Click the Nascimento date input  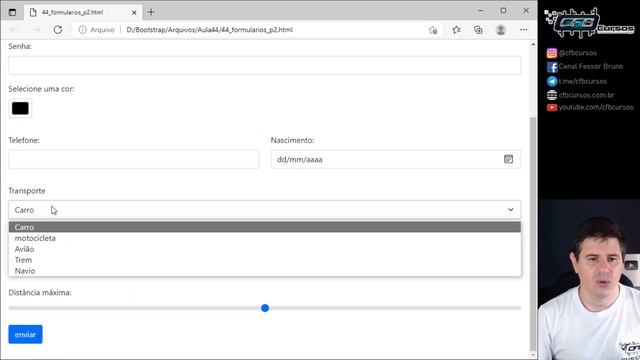(x=396, y=159)
